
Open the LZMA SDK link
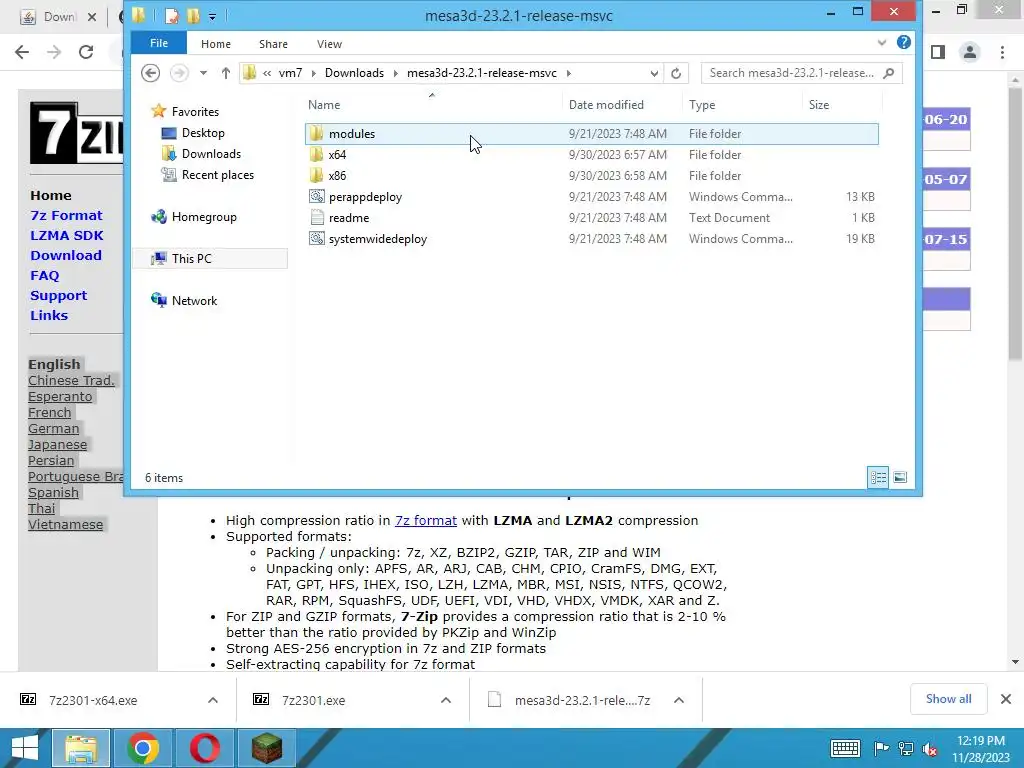(x=67, y=236)
